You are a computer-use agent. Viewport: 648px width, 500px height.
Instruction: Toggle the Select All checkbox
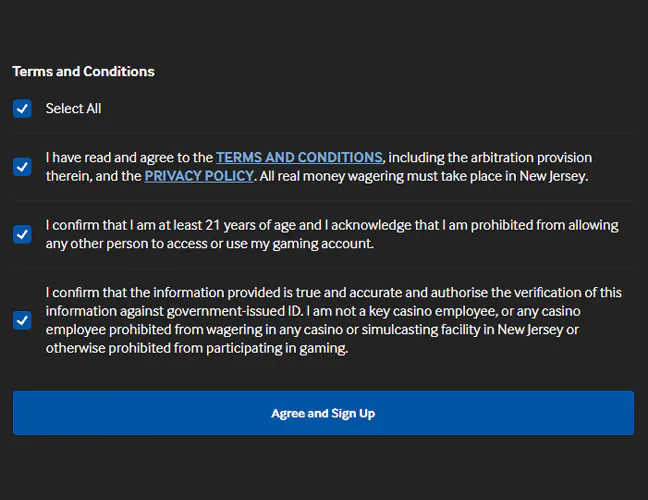click(x=22, y=108)
